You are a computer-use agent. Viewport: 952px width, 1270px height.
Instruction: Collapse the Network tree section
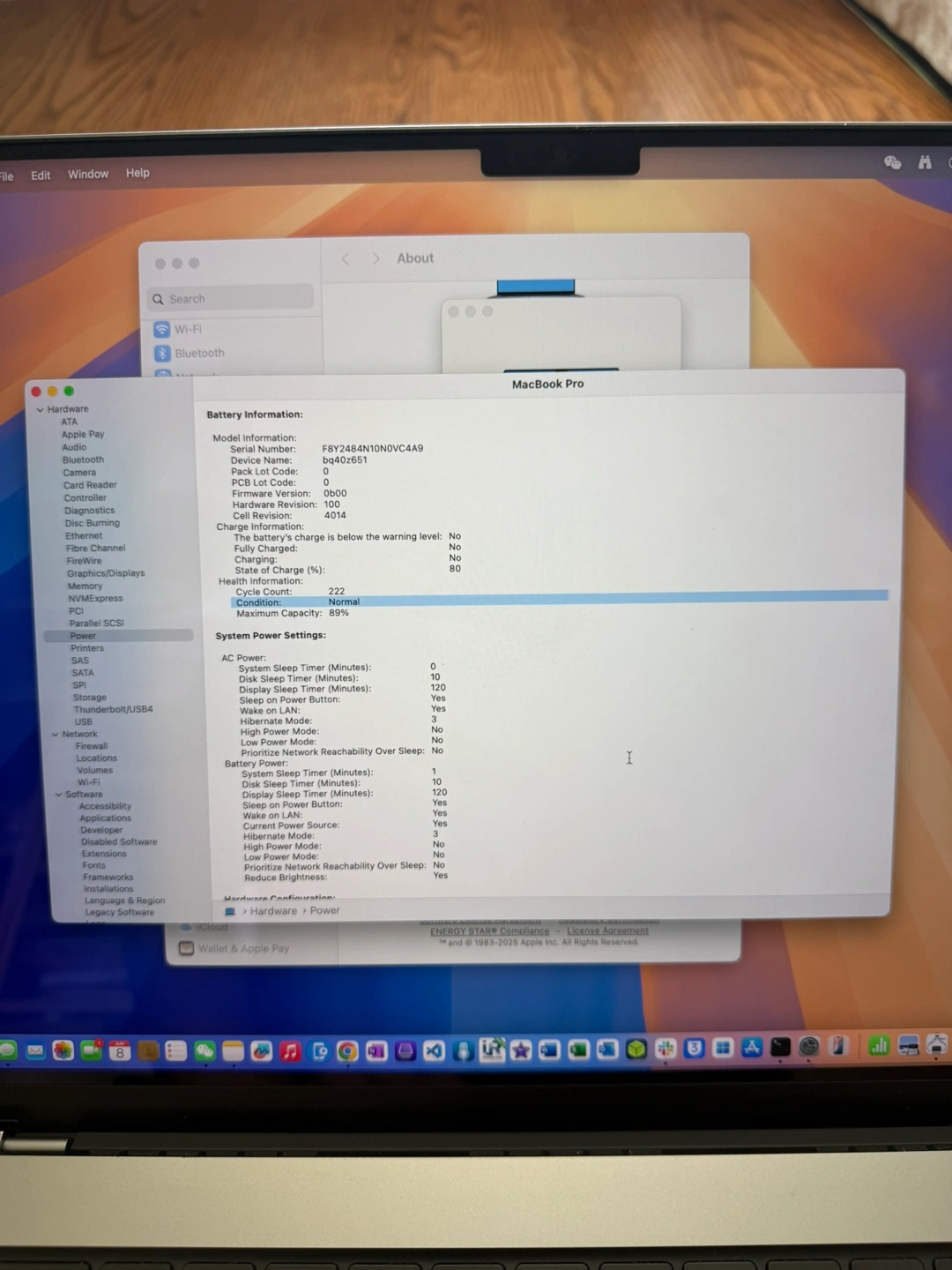coord(56,734)
